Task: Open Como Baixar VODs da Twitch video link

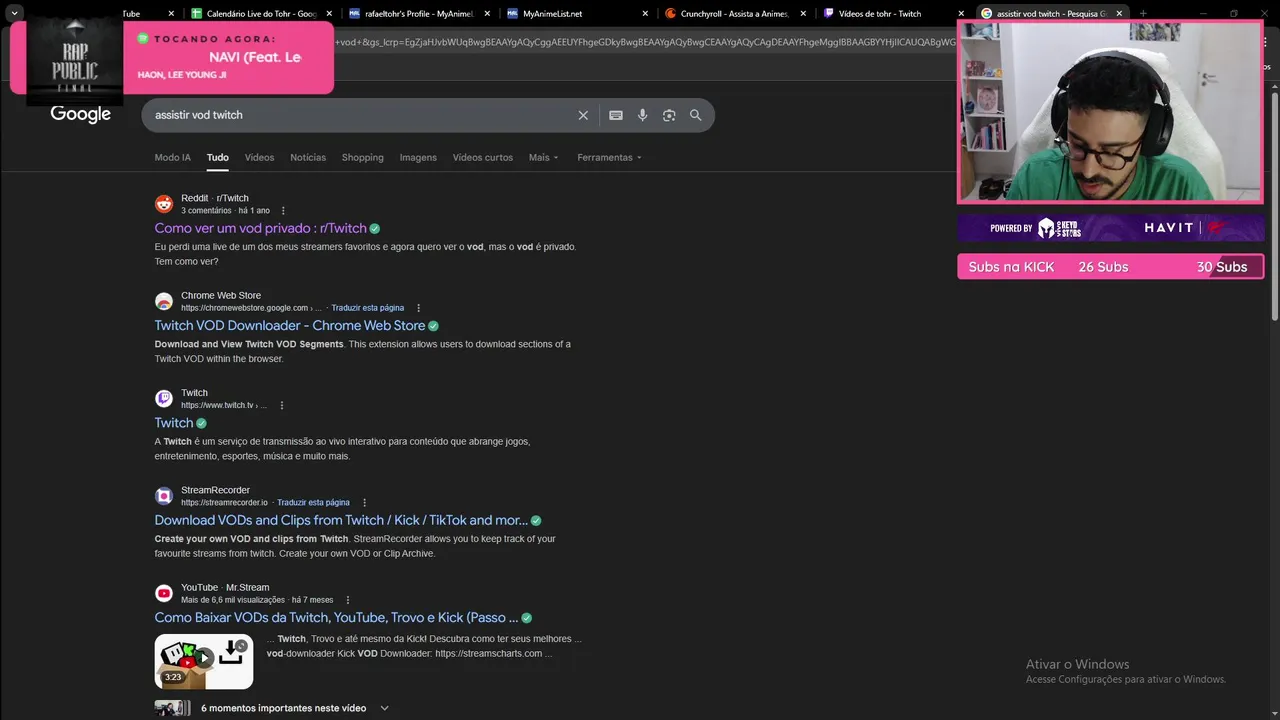Action: coord(336,617)
